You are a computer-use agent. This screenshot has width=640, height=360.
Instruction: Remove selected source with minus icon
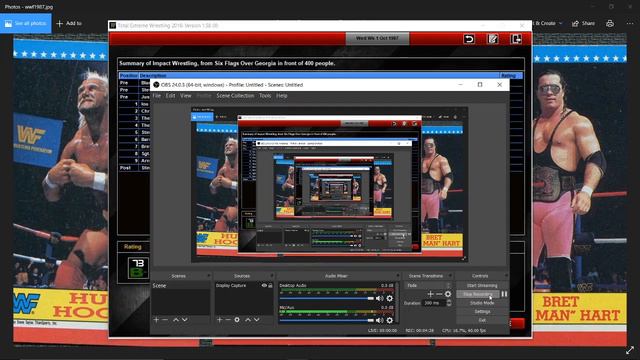tap(228, 320)
